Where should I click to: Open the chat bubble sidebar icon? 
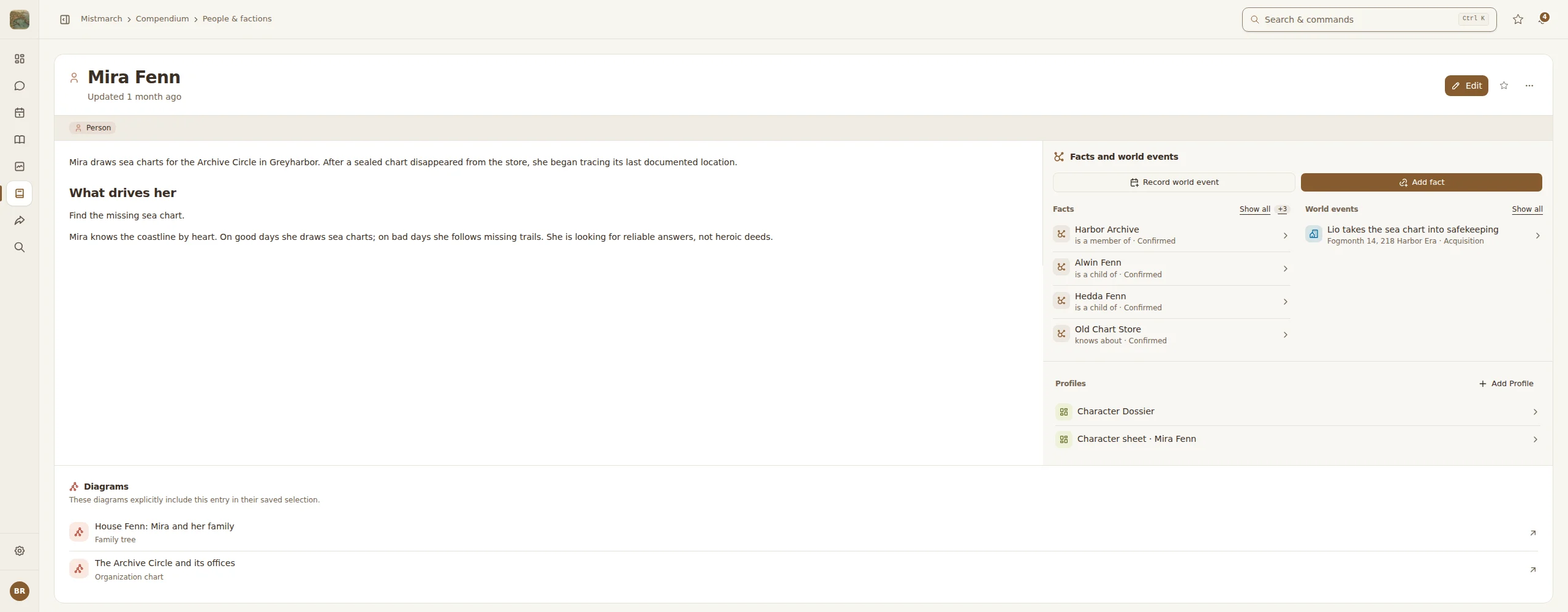click(x=20, y=86)
